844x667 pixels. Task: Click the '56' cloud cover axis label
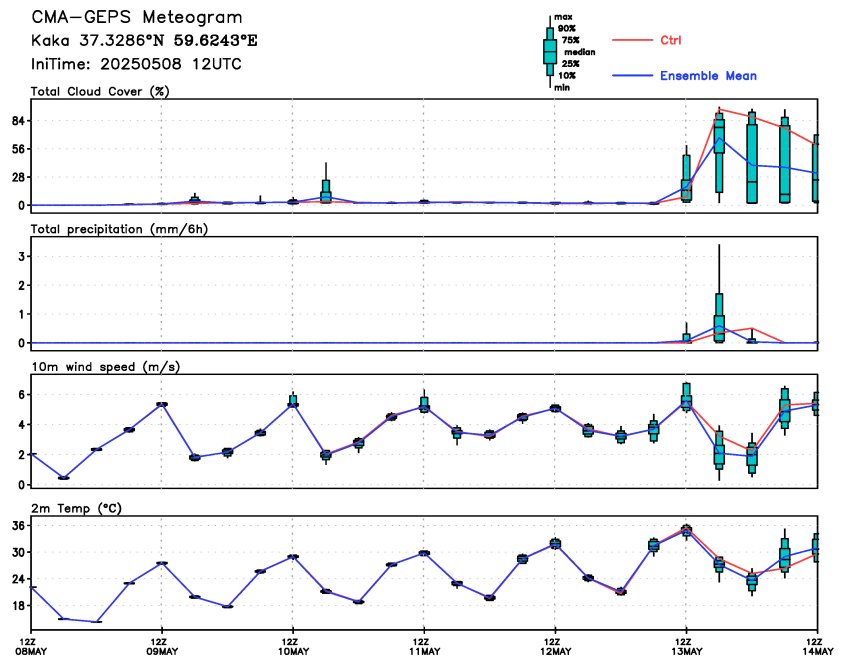coord(18,149)
